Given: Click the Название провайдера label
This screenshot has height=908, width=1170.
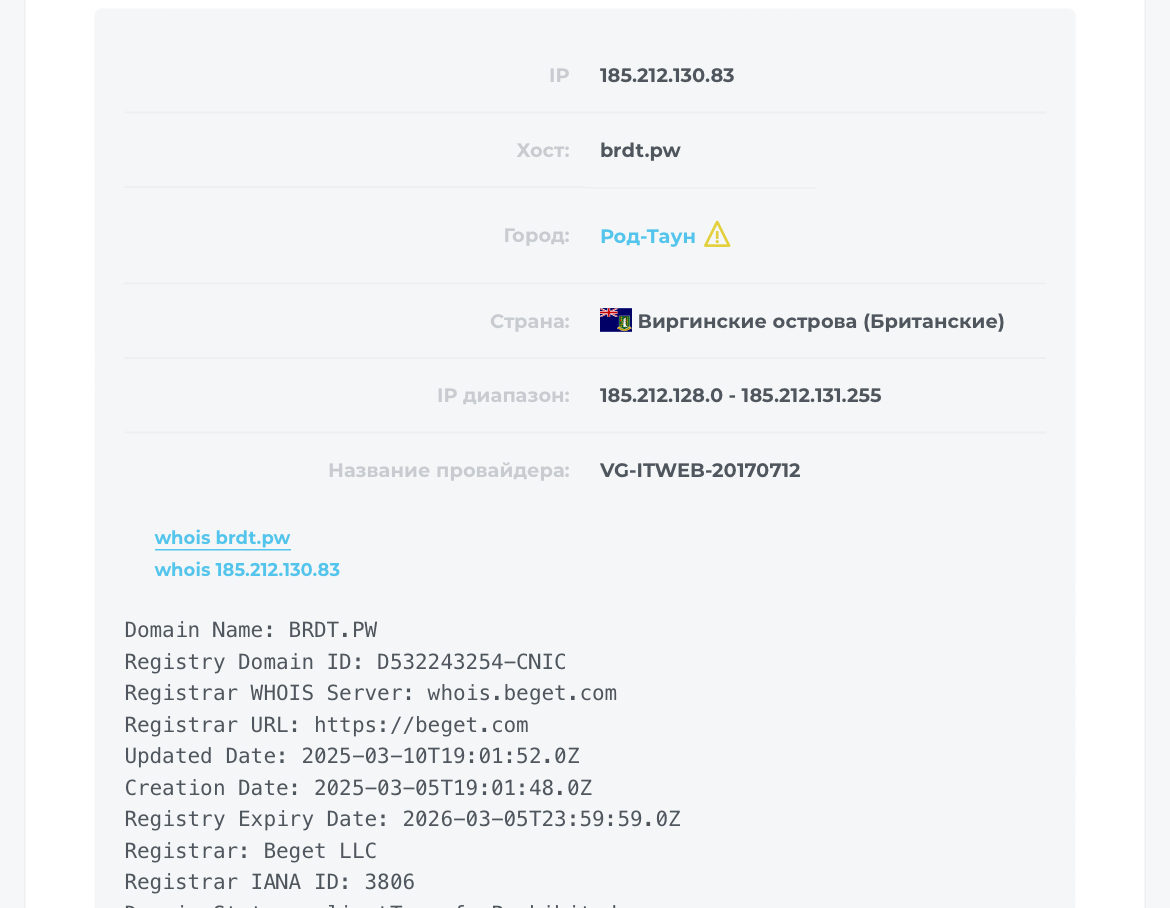Looking at the screenshot, I should [x=448, y=471].
